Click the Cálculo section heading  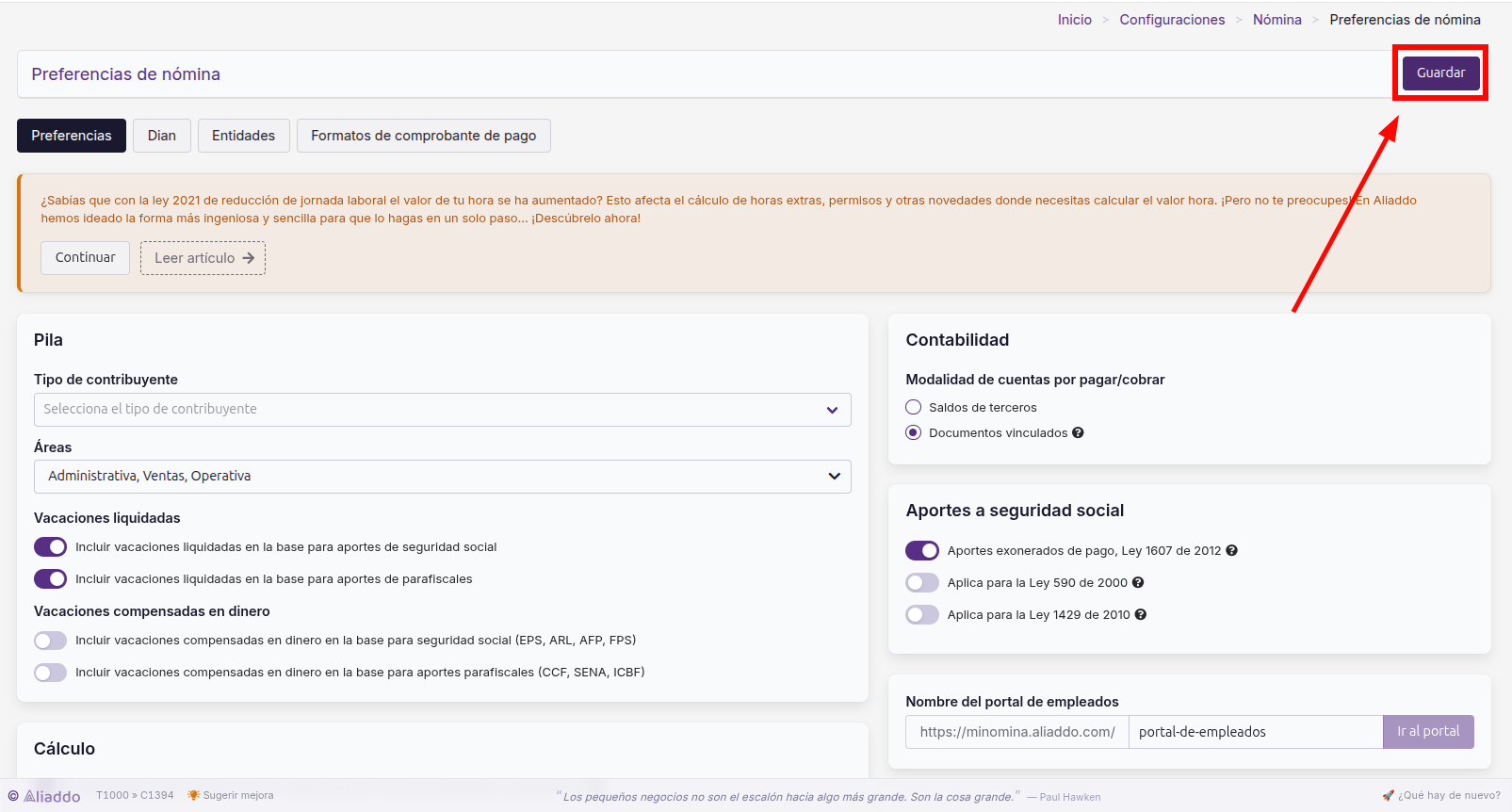64,749
